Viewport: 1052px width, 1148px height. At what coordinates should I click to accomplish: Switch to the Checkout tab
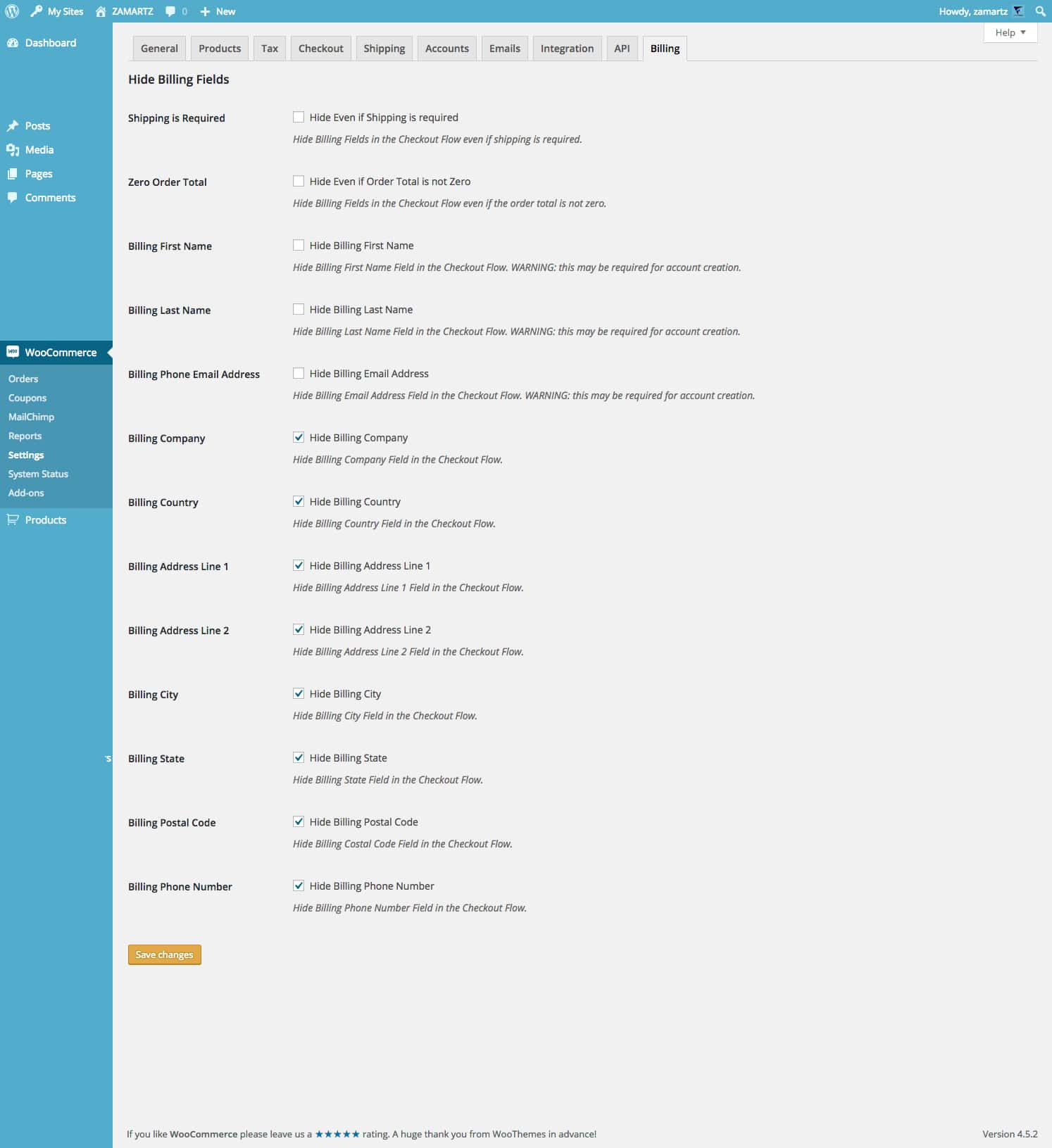[x=321, y=49]
